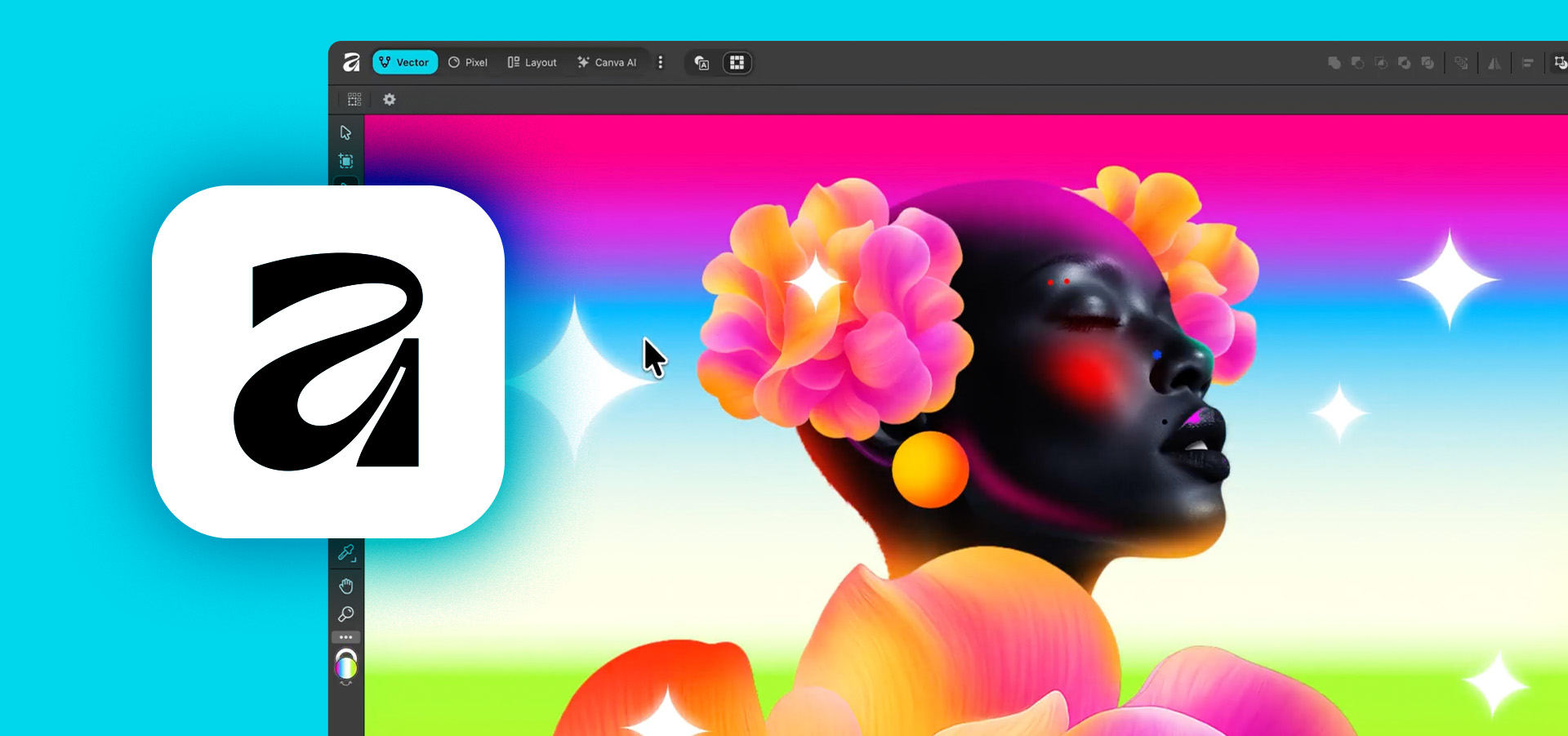Click the shapes and text frame icon
The height and width of the screenshot is (736, 1568).
tap(702, 63)
